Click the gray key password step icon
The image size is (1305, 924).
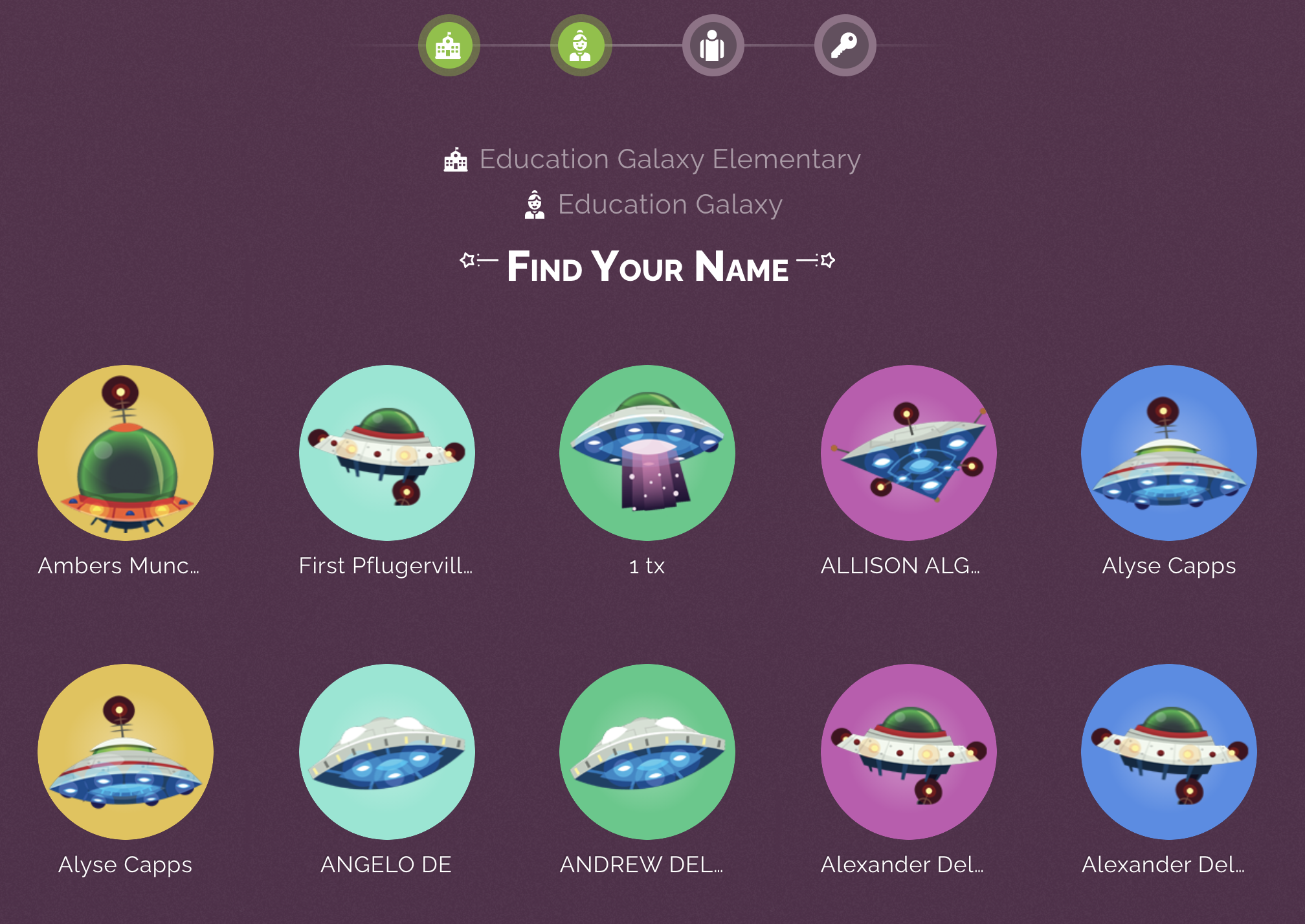tap(845, 45)
